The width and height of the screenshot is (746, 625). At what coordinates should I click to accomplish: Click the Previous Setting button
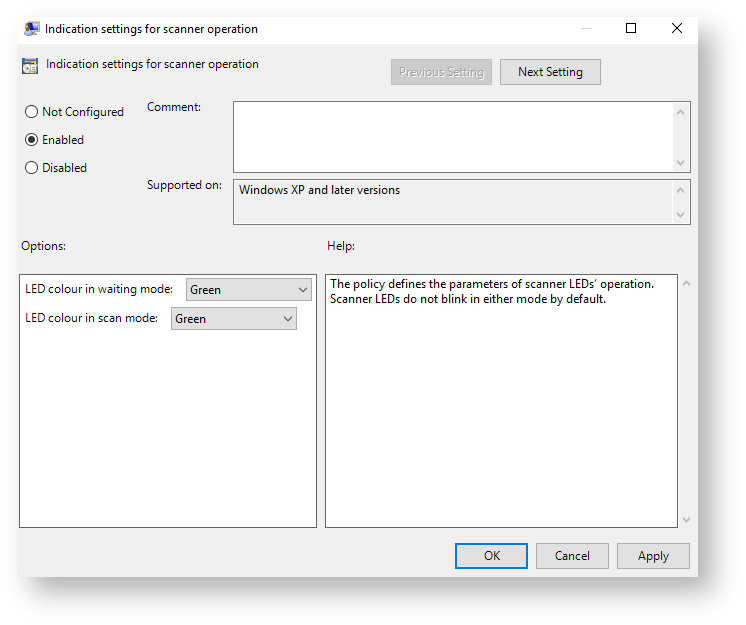point(441,72)
